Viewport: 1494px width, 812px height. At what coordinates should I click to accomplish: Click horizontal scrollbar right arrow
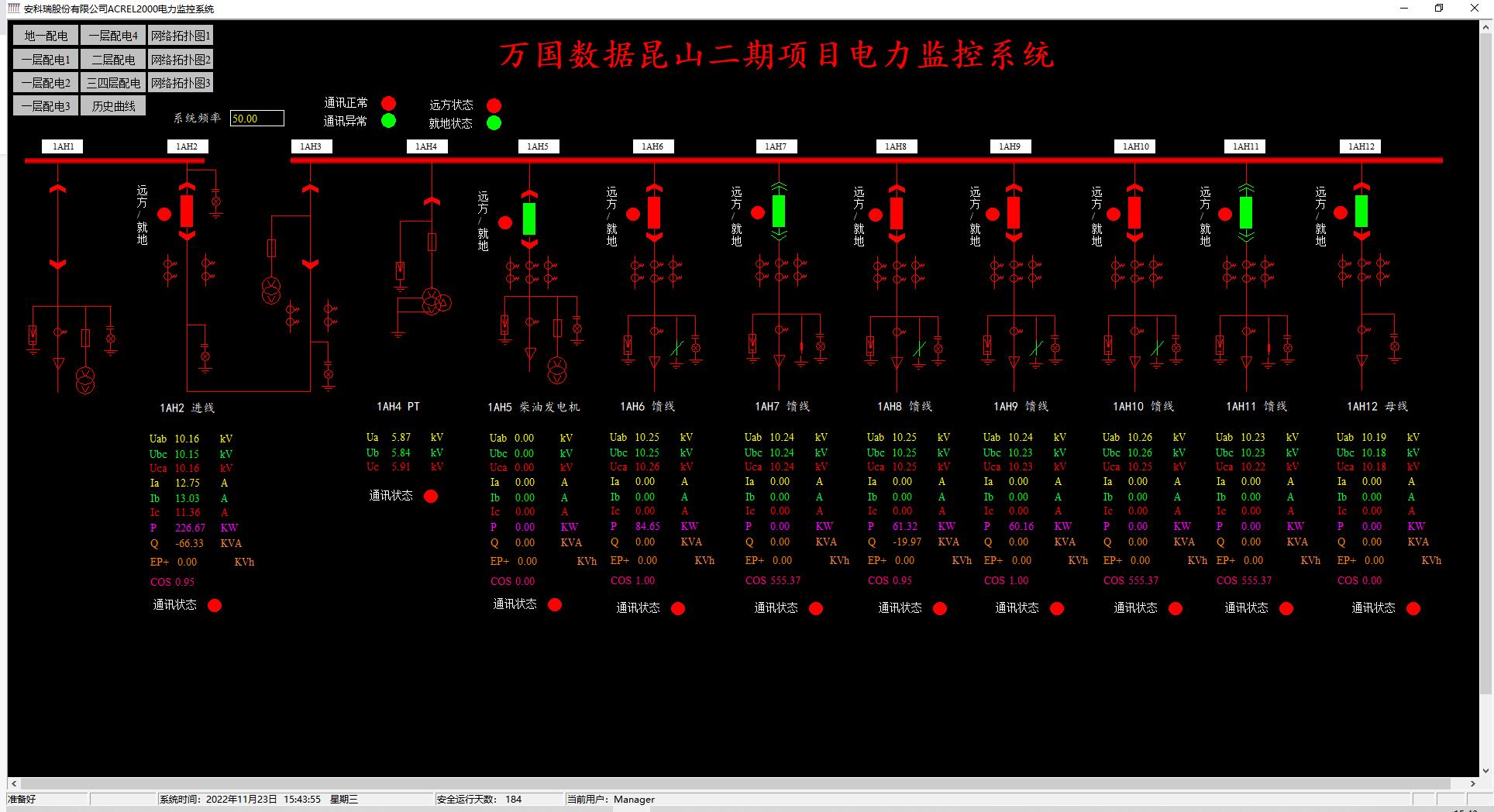coord(1473,783)
